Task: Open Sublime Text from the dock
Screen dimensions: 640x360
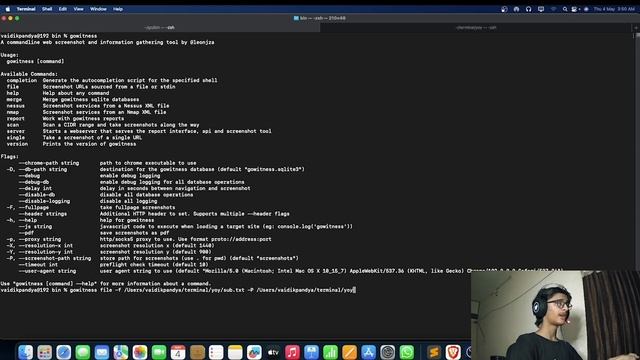Action: 434,352
